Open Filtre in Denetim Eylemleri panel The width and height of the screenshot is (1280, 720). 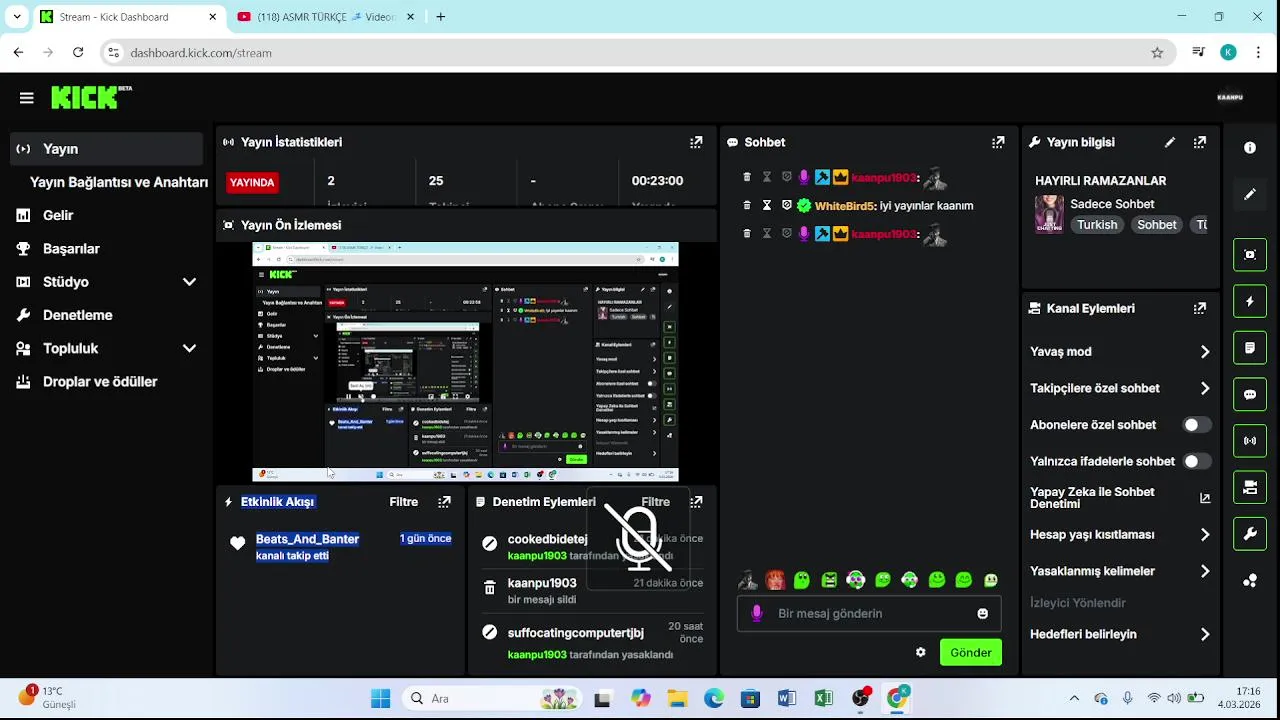655,502
